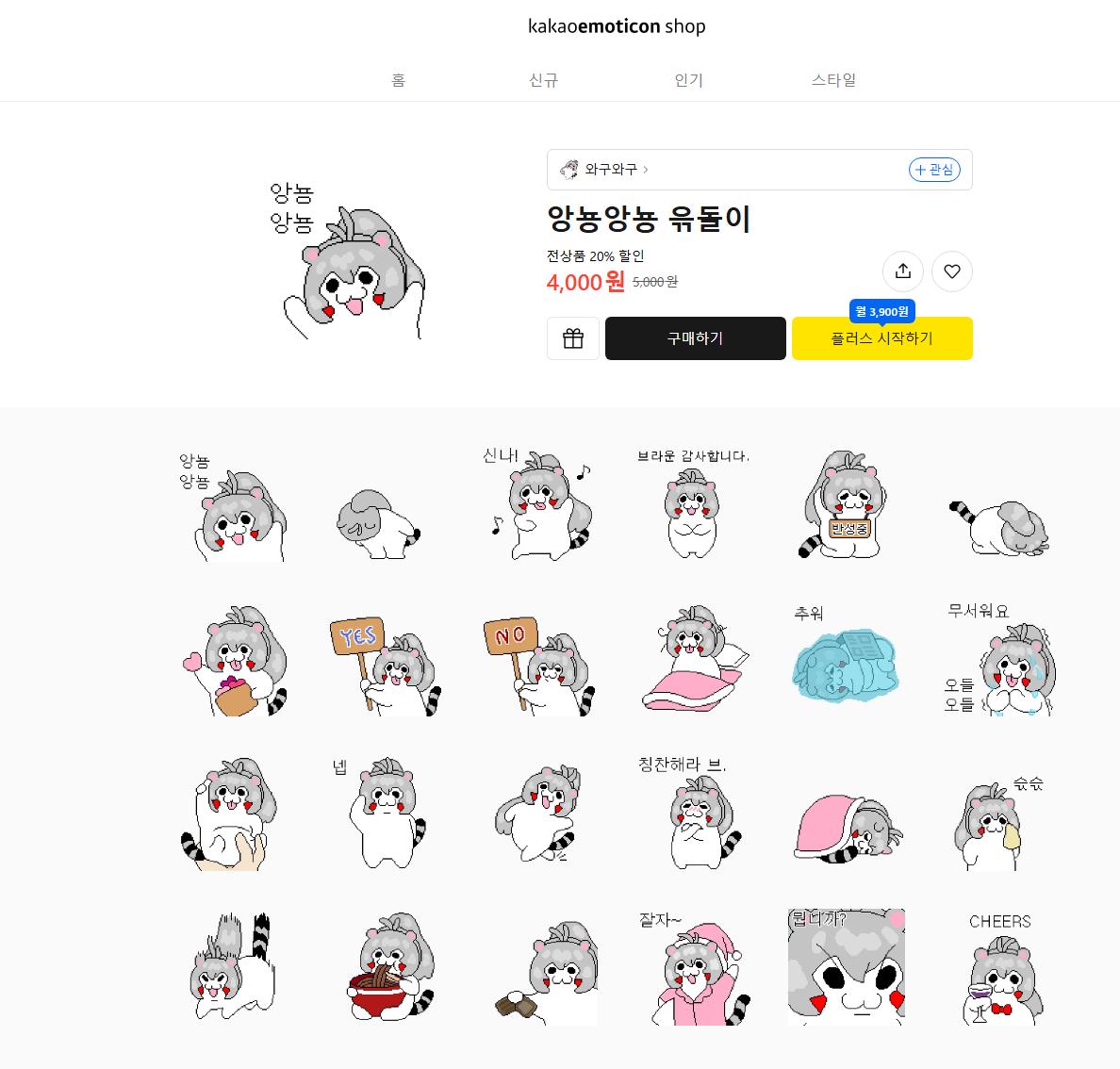1120x1069 pixels.
Task: Click the share icon button
Action: pyautogui.click(x=903, y=271)
